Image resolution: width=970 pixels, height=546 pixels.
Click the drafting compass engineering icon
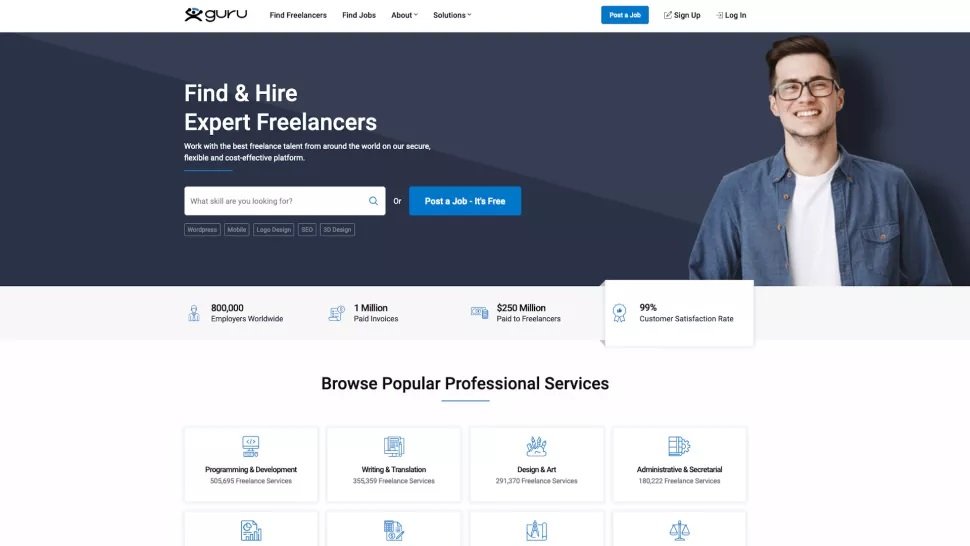(x=536, y=531)
